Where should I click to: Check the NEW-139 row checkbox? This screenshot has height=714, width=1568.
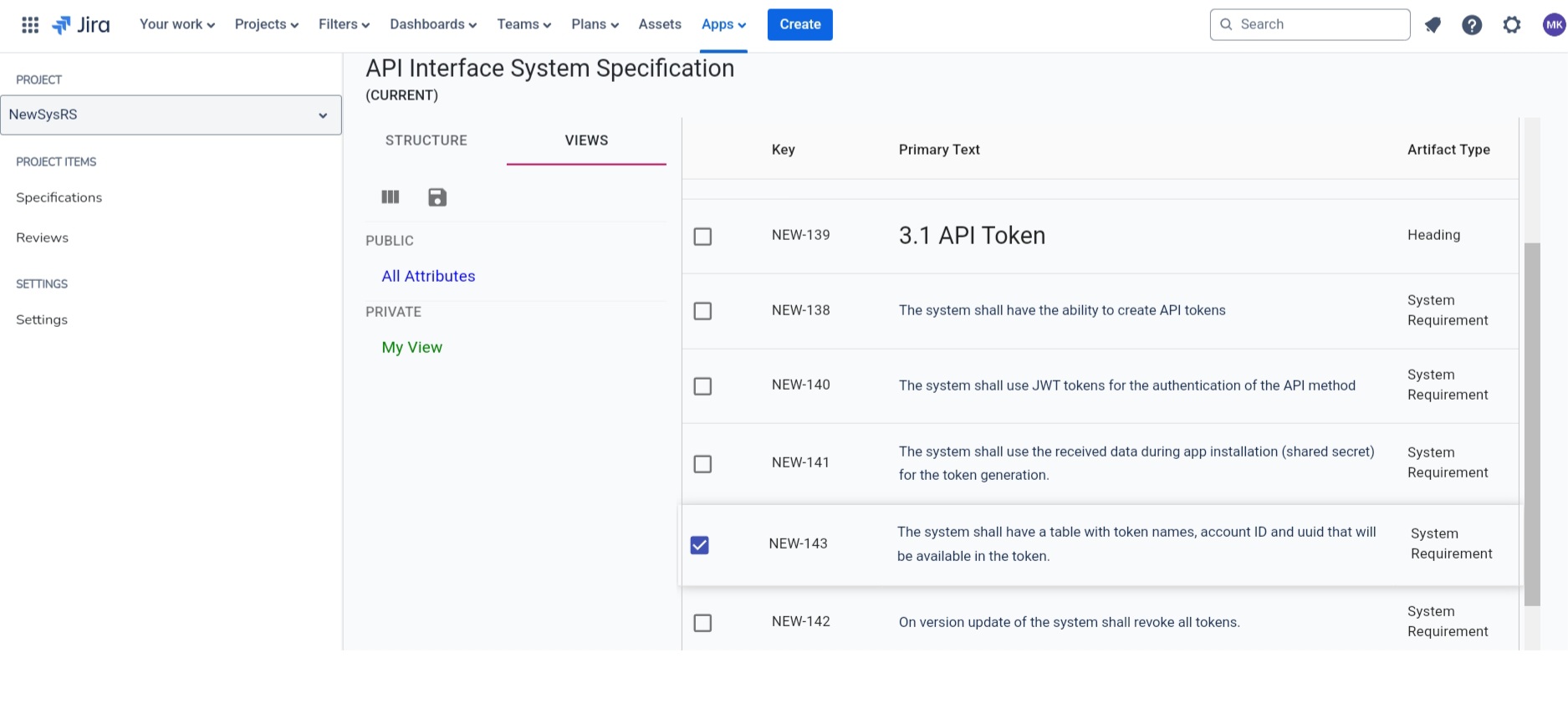click(702, 237)
